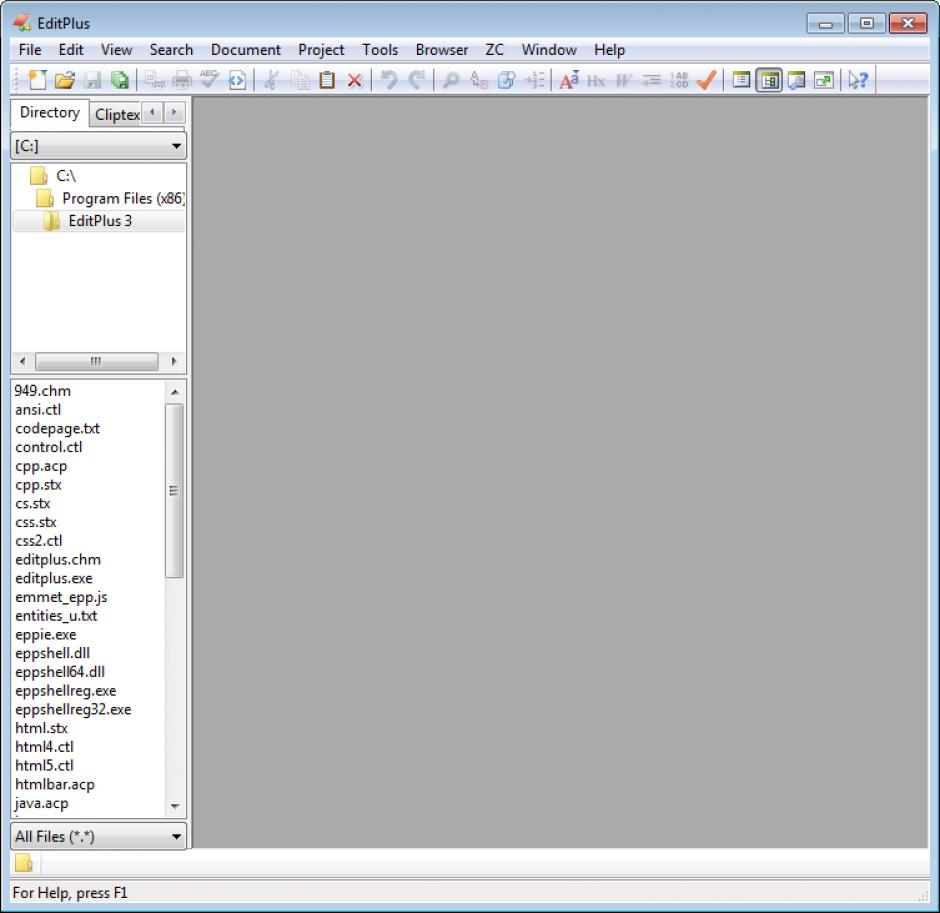Open the Search menu
Image resolution: width=940 pixels, height=913 pixels.
[x=171, y=50]
